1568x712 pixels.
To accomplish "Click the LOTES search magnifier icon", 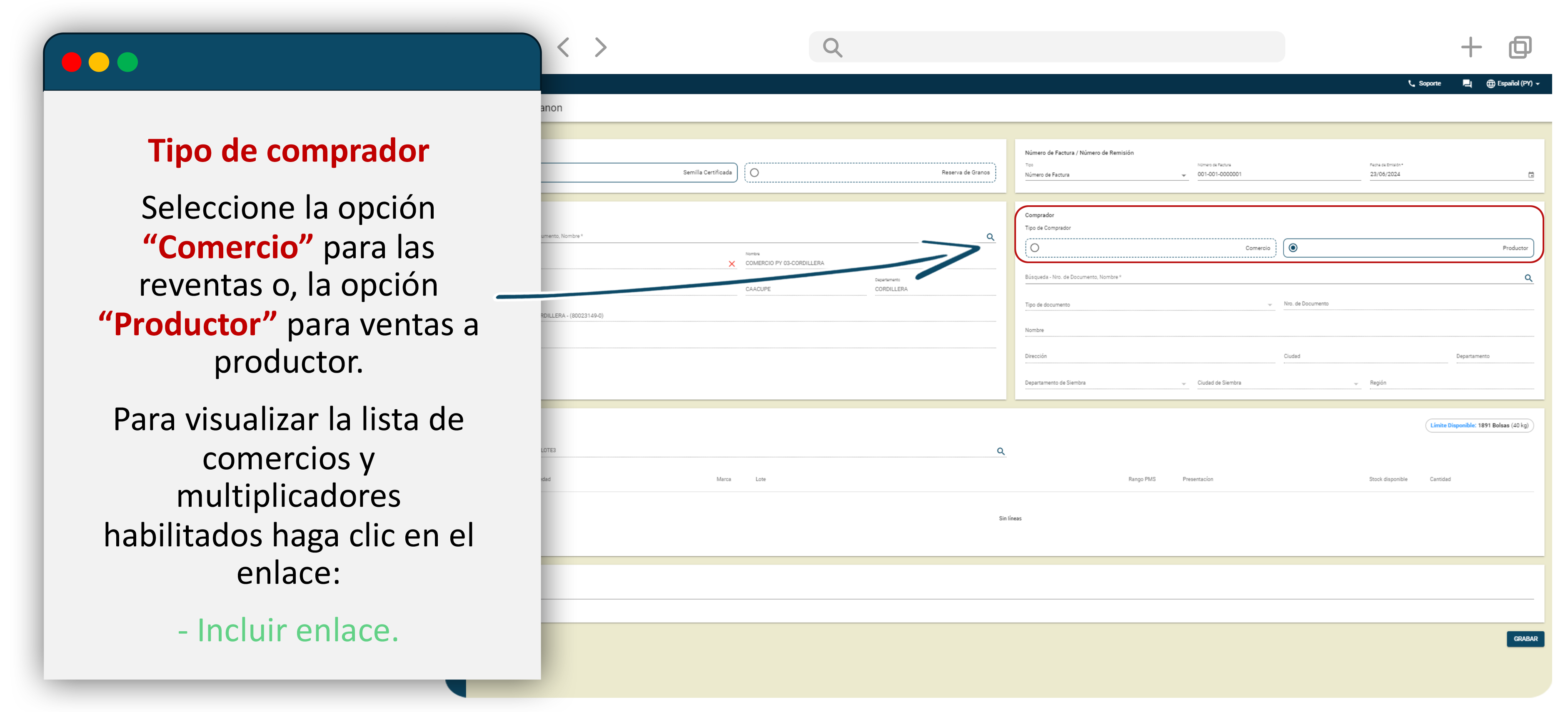I will (1001, 451).
